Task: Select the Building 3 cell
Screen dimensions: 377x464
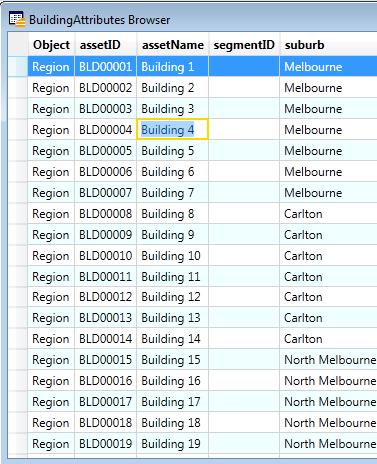Action: coord(173,109)
